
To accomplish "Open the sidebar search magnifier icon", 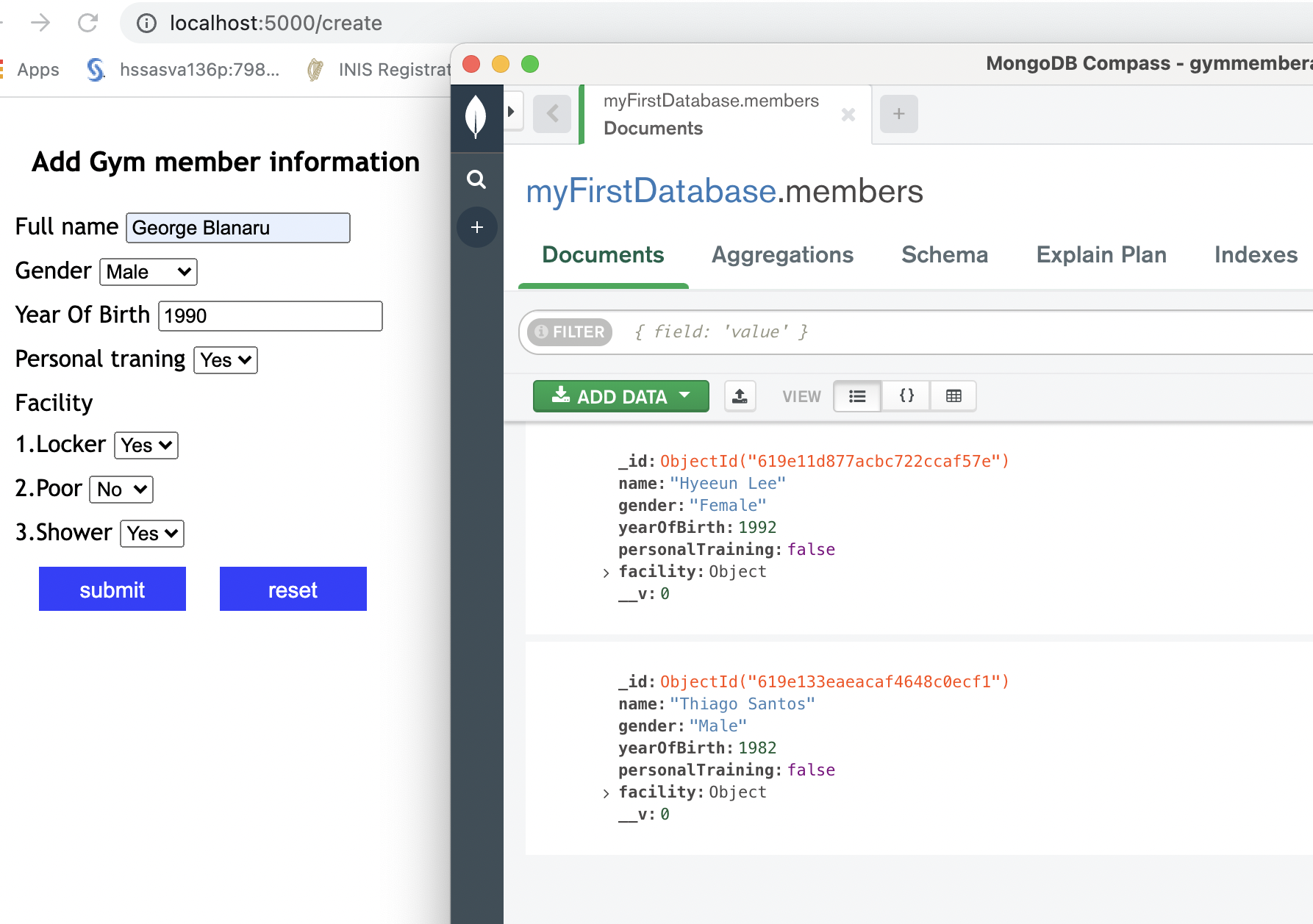I will (x=476, y=179).
